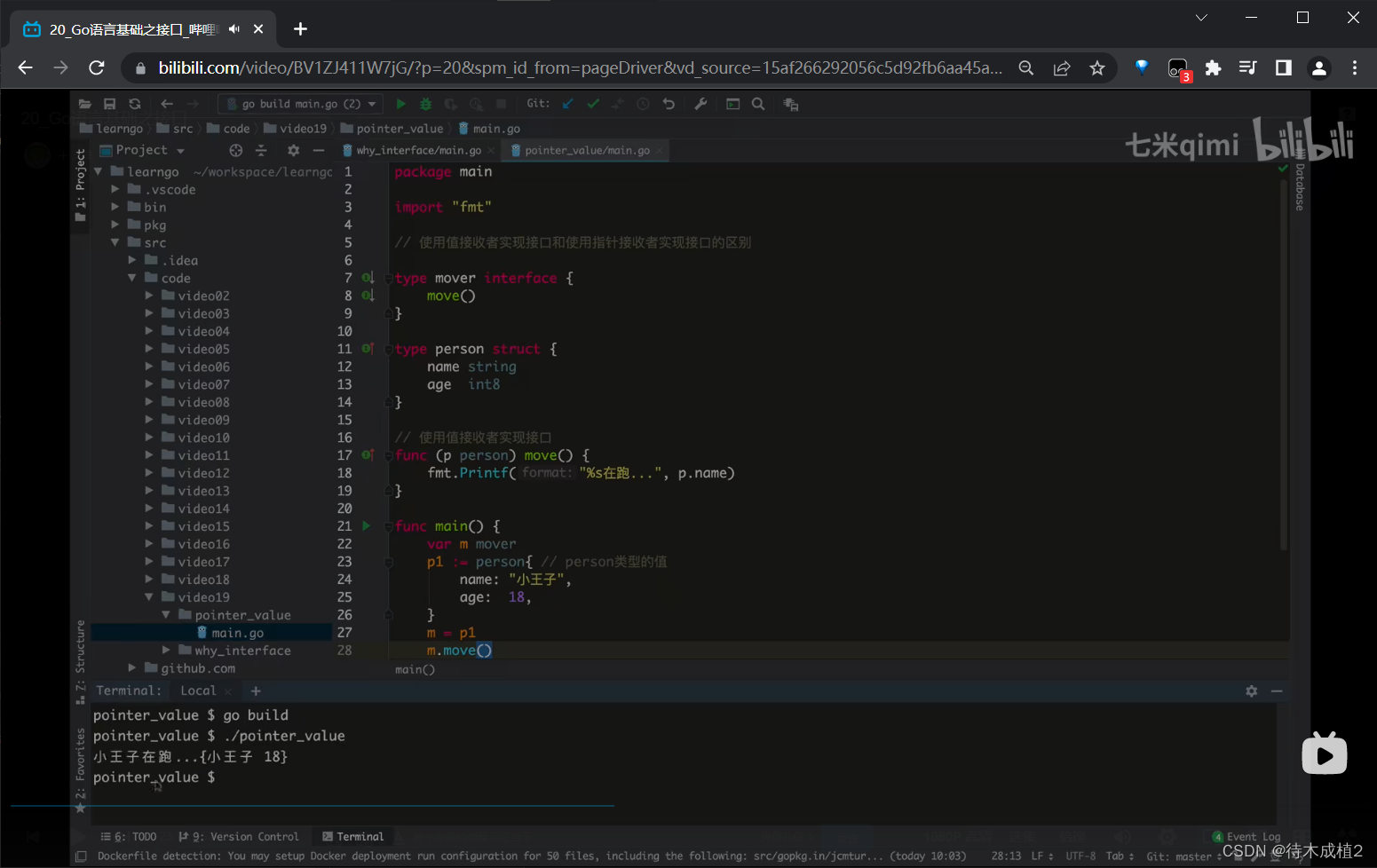This screenshot has height=868, width=1377.
Task: Toggle the 1: Project tool window button
Action: [80, 185]
